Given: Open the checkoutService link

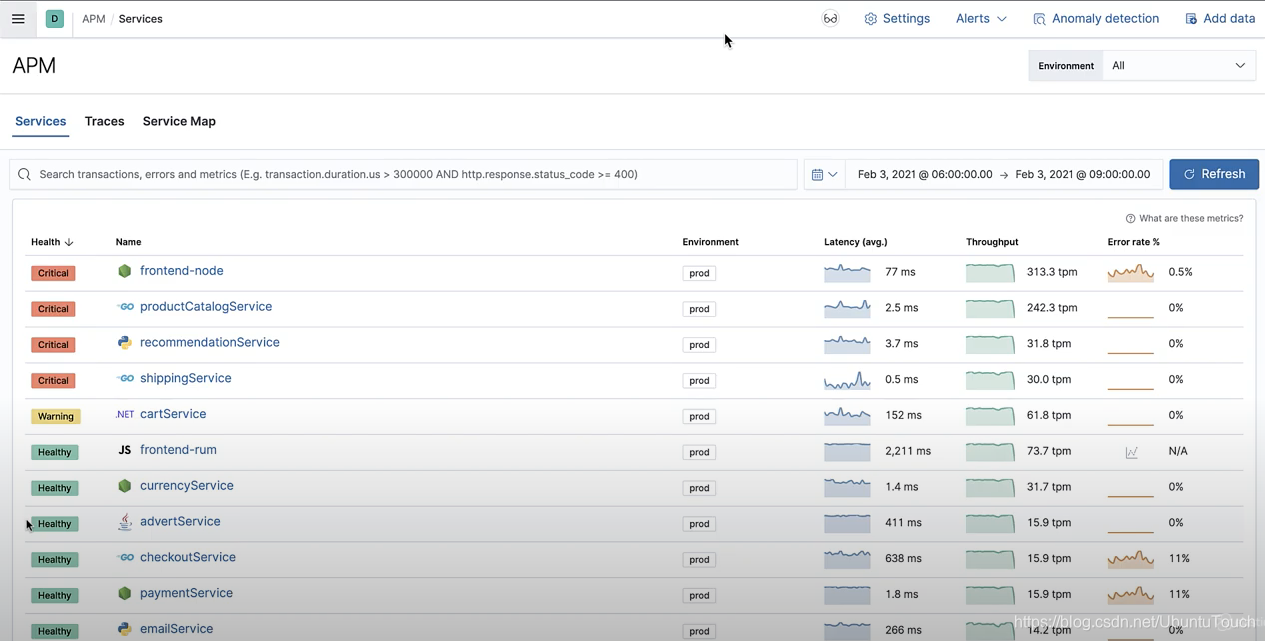Looking at the screenshot, I should (188, 557).
